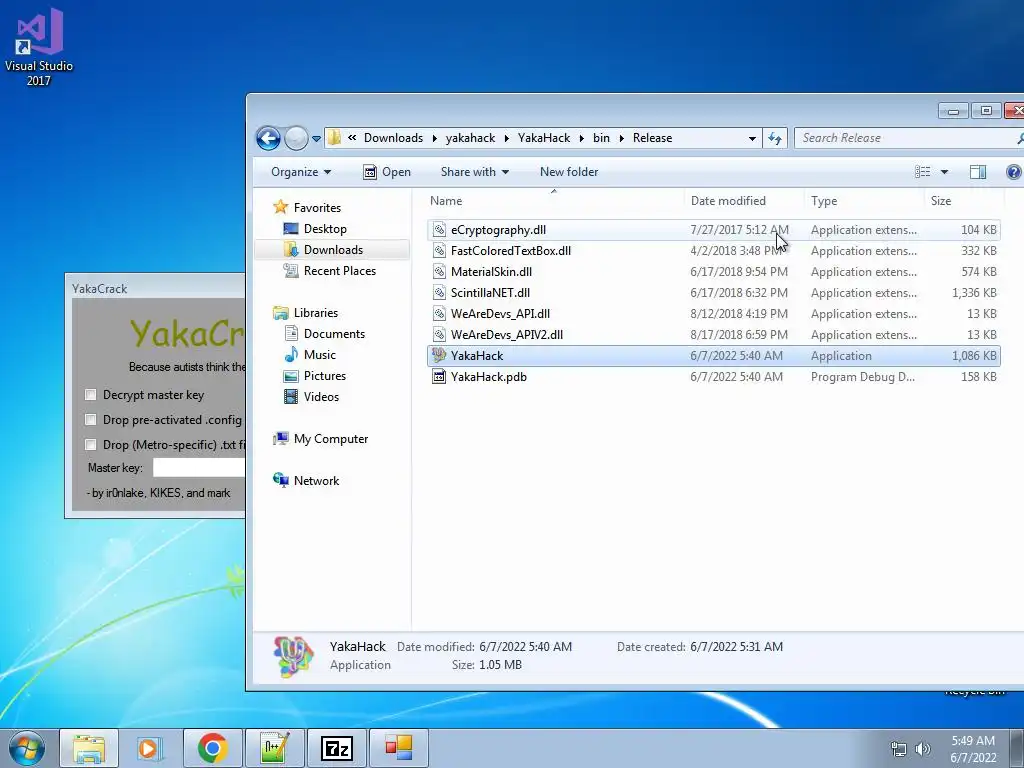Open the Documents library
This screenshot has width=1024, height=768.
click(325, 334)
